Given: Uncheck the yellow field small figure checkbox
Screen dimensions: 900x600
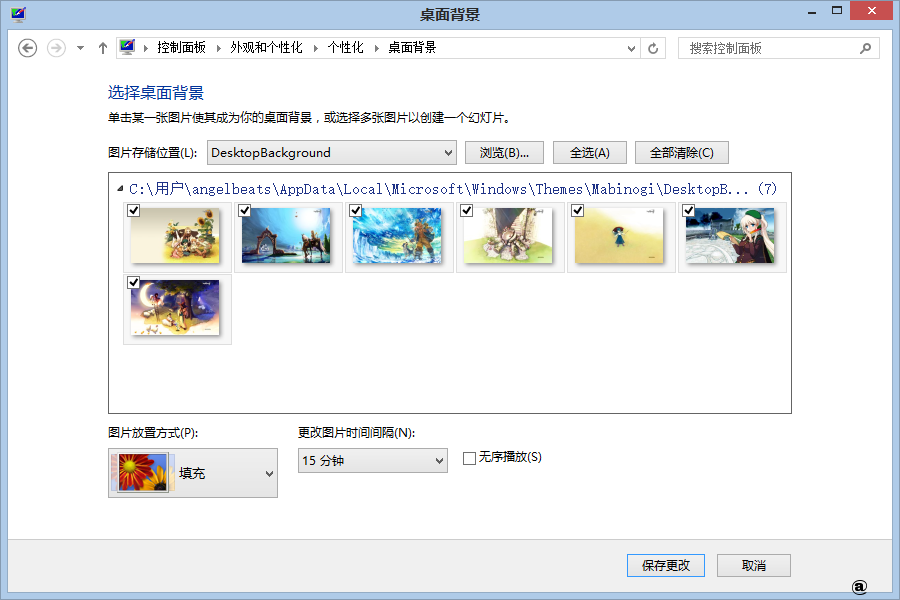Looking at the screenshot, I should tap(577, 210).
